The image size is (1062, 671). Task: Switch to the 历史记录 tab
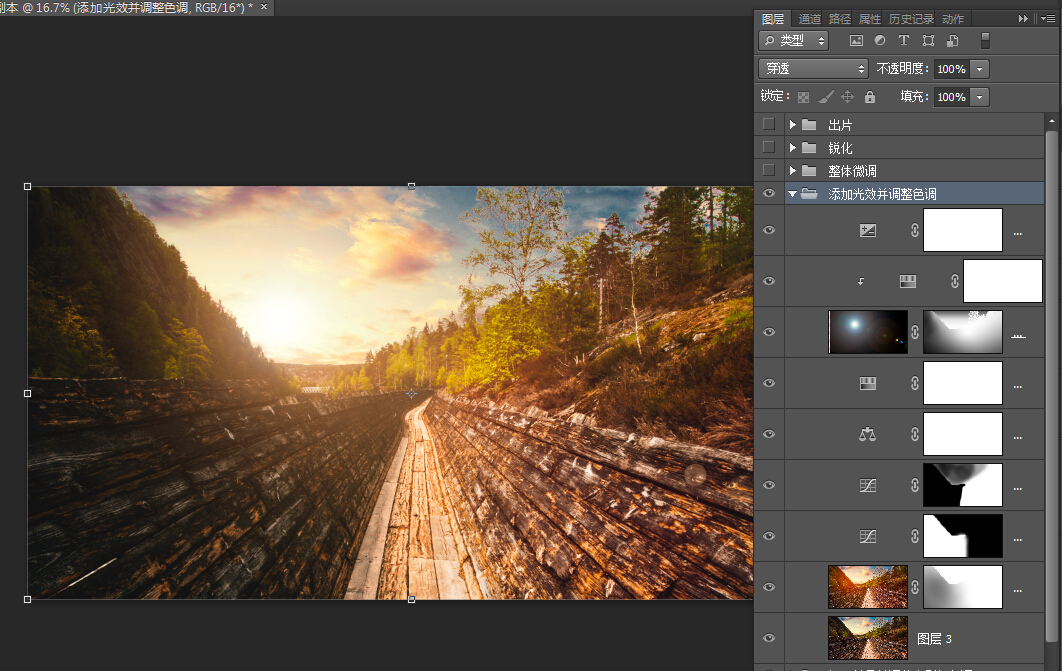coord(911,19)
